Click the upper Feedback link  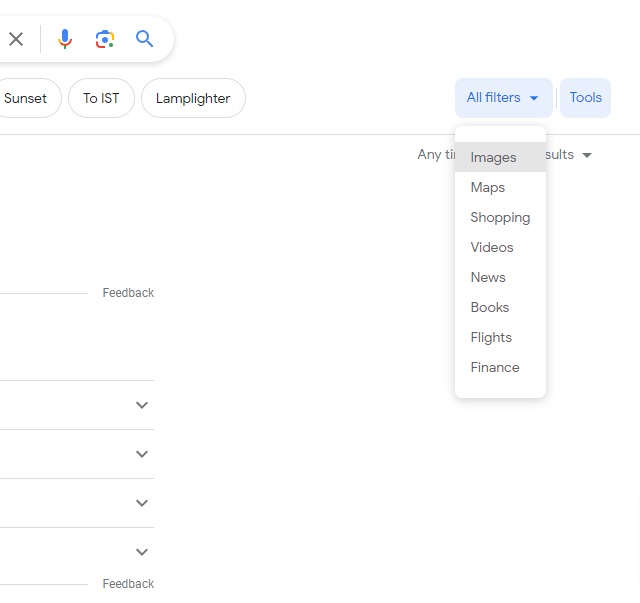pyautogui.click(x=128, y=293)
